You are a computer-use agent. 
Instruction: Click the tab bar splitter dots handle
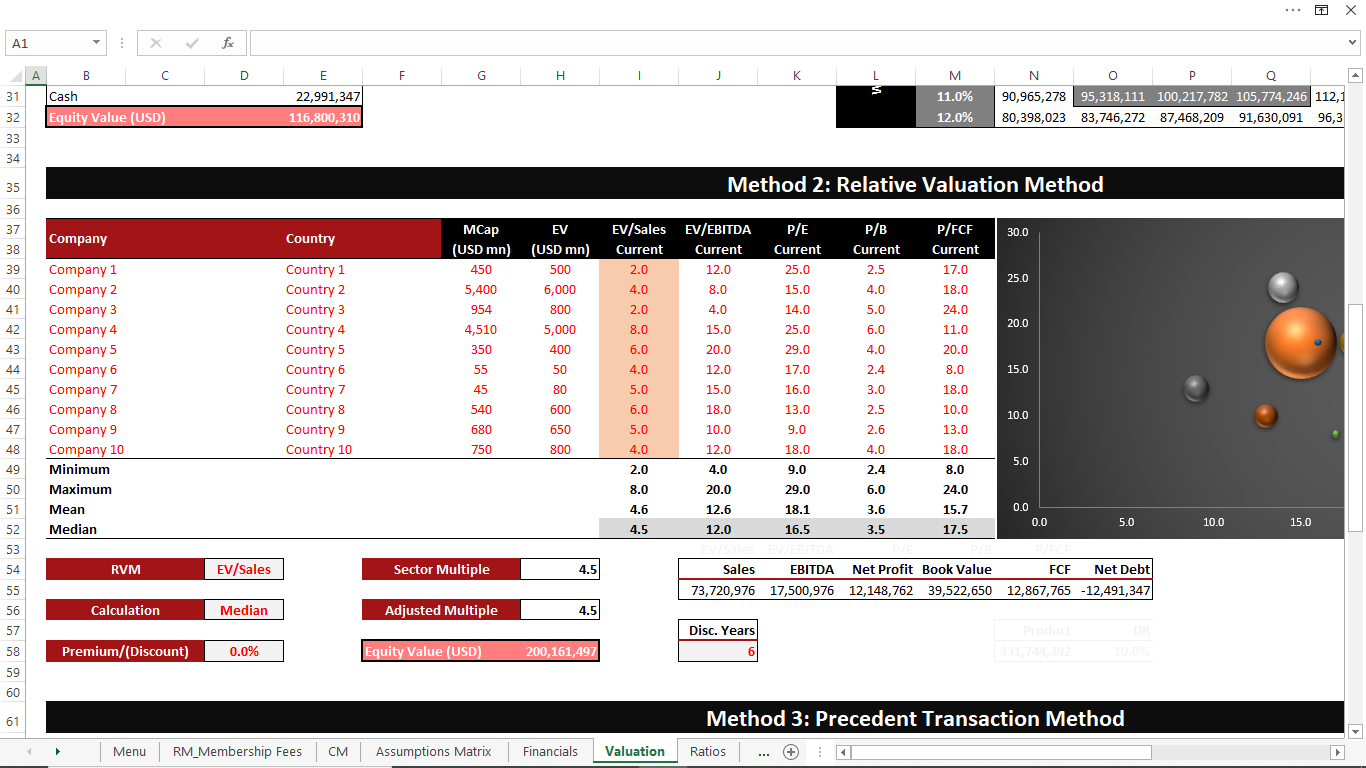(x=820, y=752)
